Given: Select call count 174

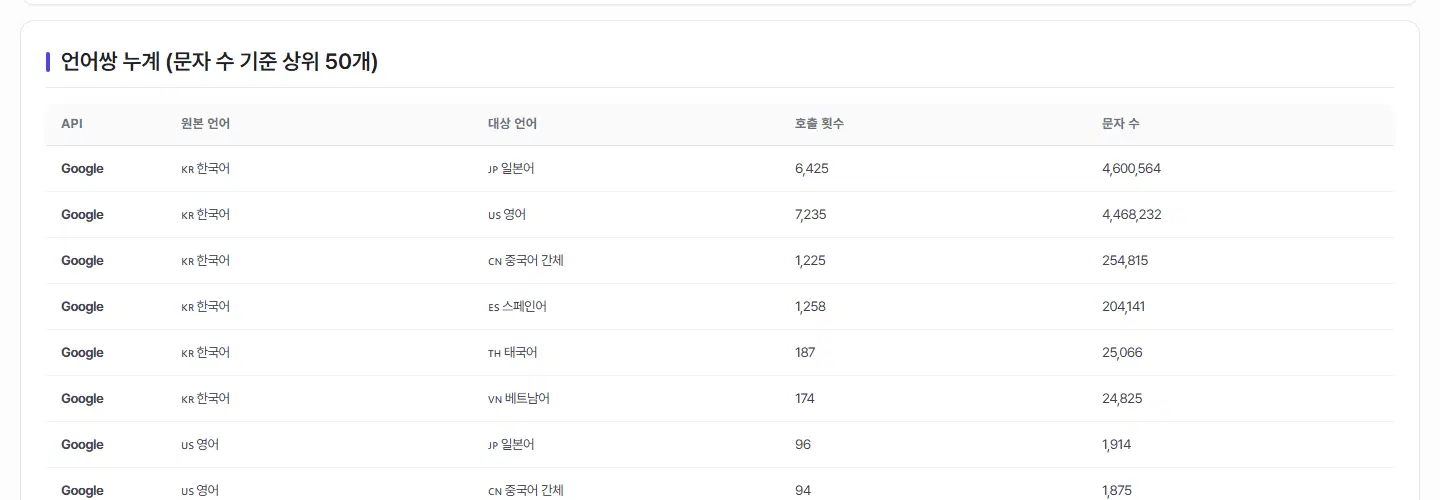Looking at the screenshot, I should tap(805, 399).
